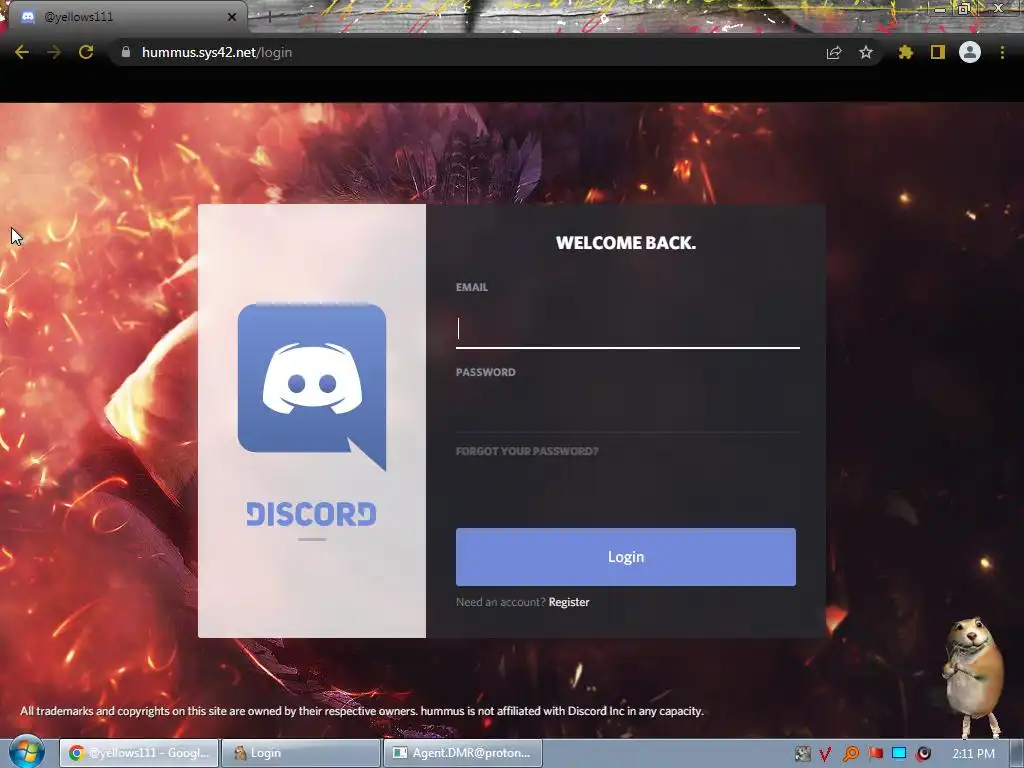Share this page via share icon
The image size is (1024, 768).
tap(834, 53)
